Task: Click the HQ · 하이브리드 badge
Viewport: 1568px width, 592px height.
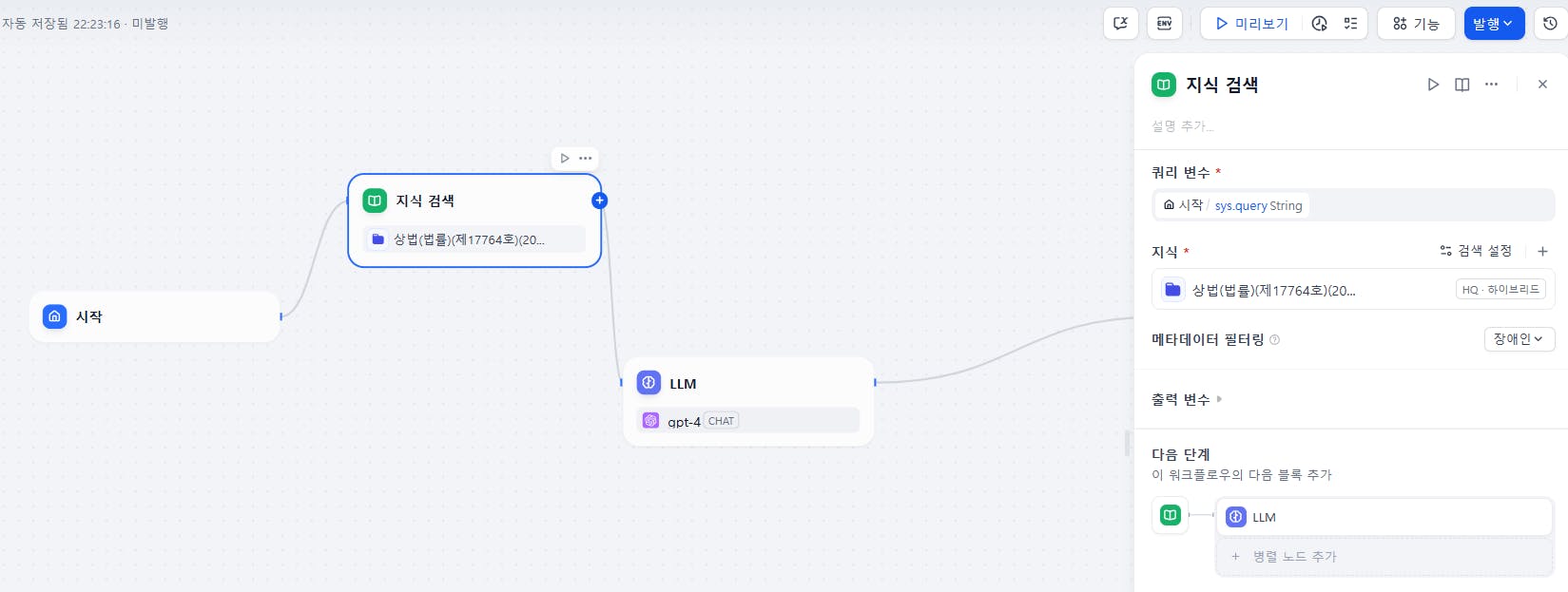Action: [1500, 290]
